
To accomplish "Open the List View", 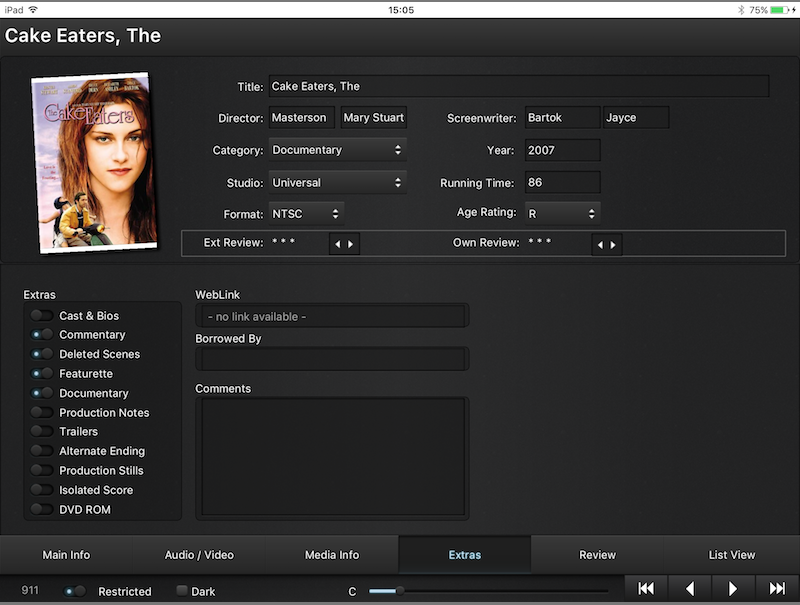I will [x=731, y=555].
